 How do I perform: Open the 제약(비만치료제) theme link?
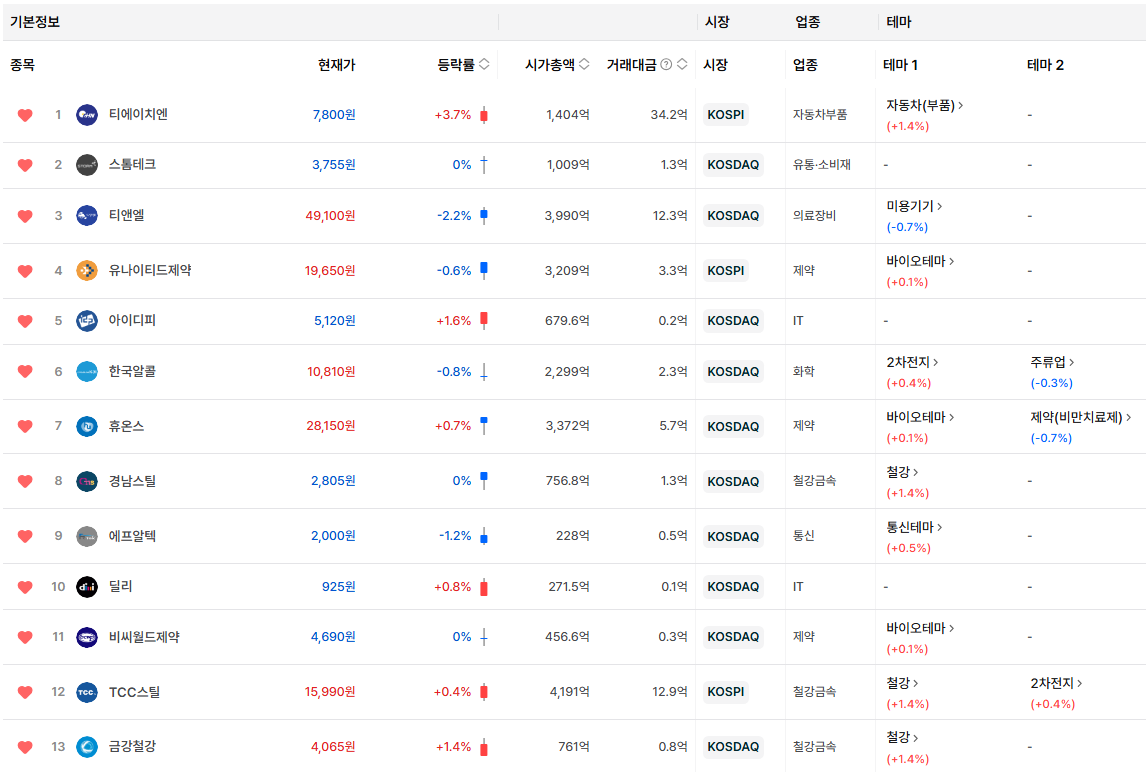pos(1080,417)
